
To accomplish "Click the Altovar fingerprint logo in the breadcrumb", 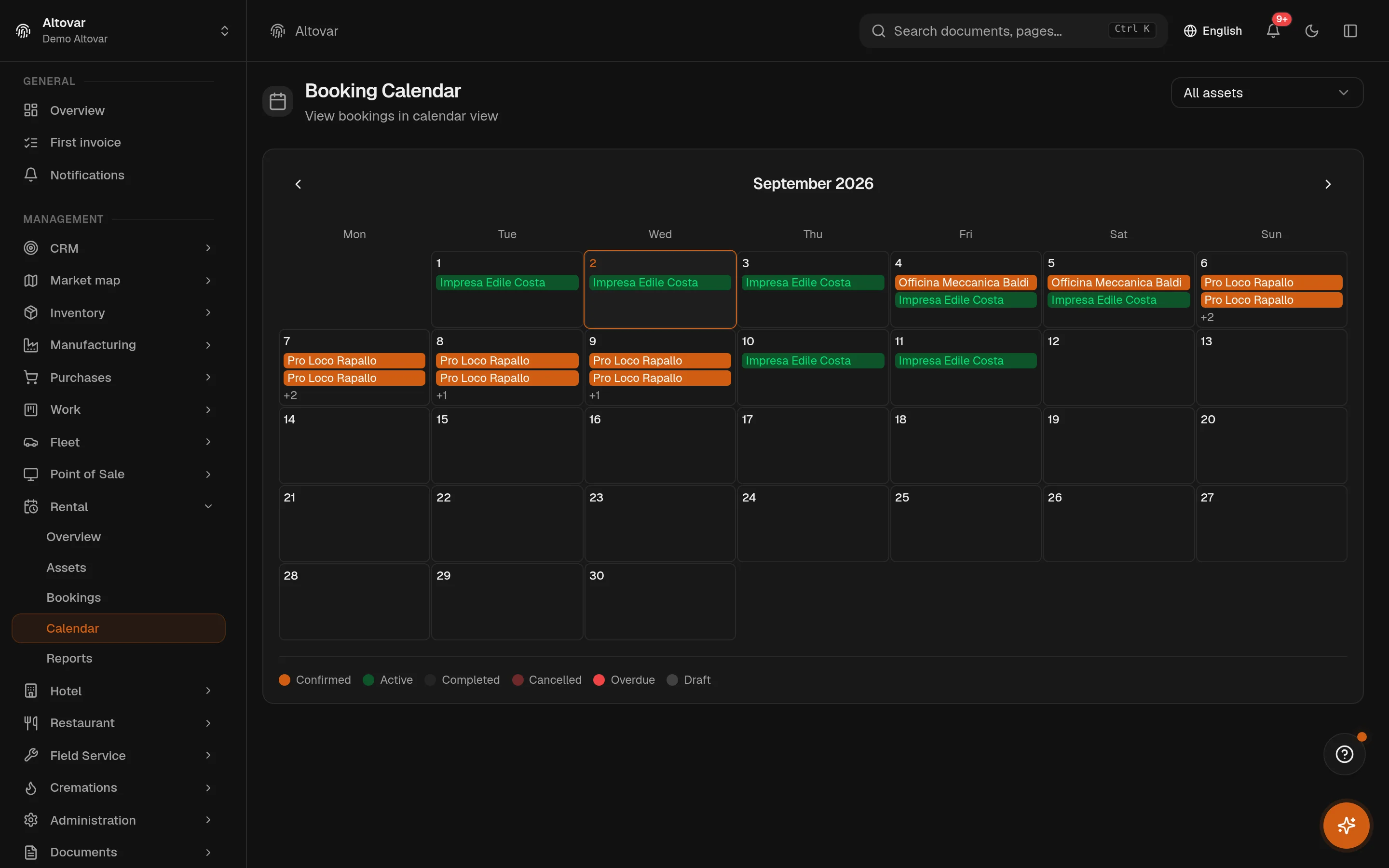I will 278,31.
